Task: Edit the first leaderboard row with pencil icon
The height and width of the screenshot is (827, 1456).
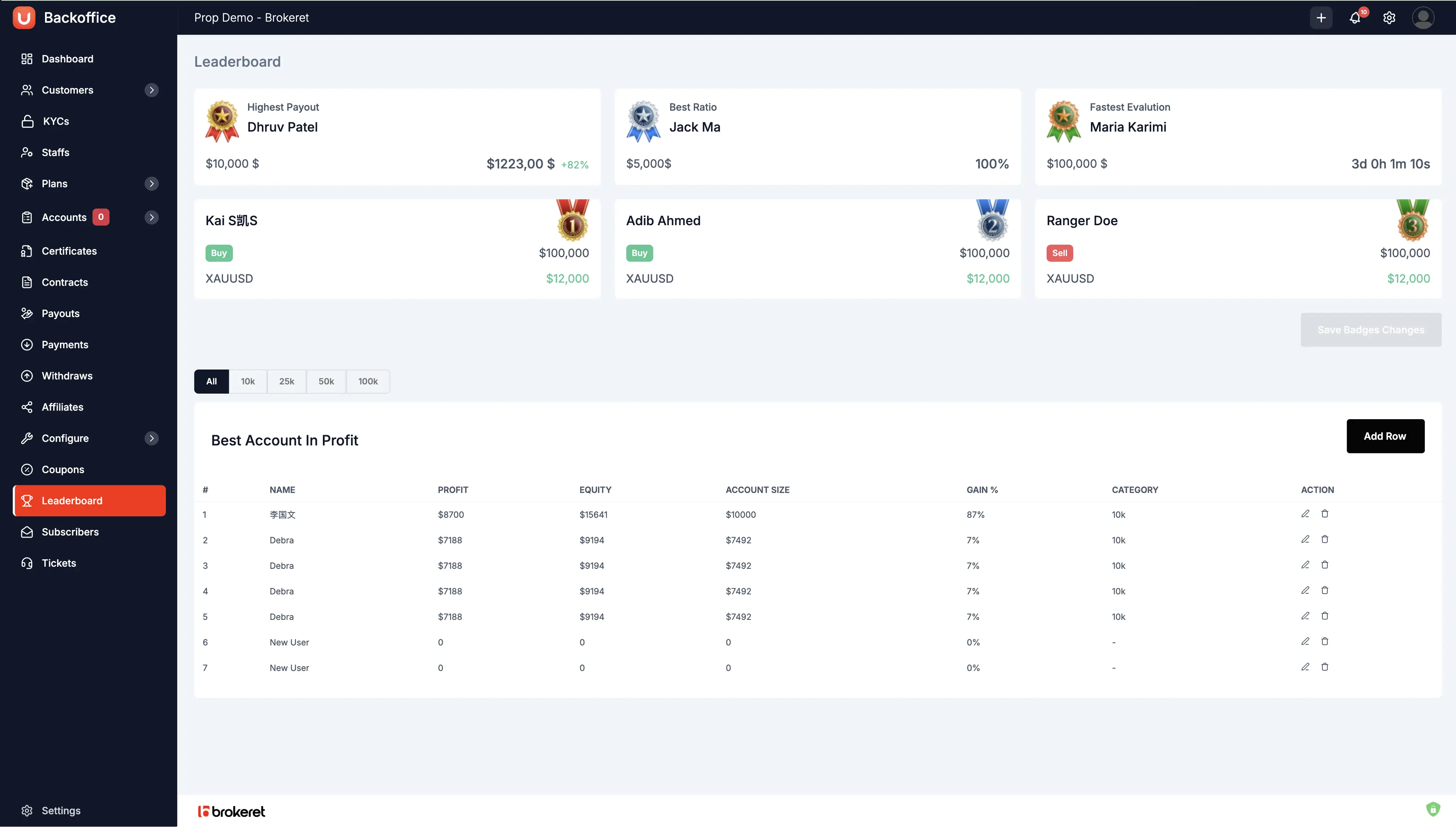Action: (x=1306, y=513)
